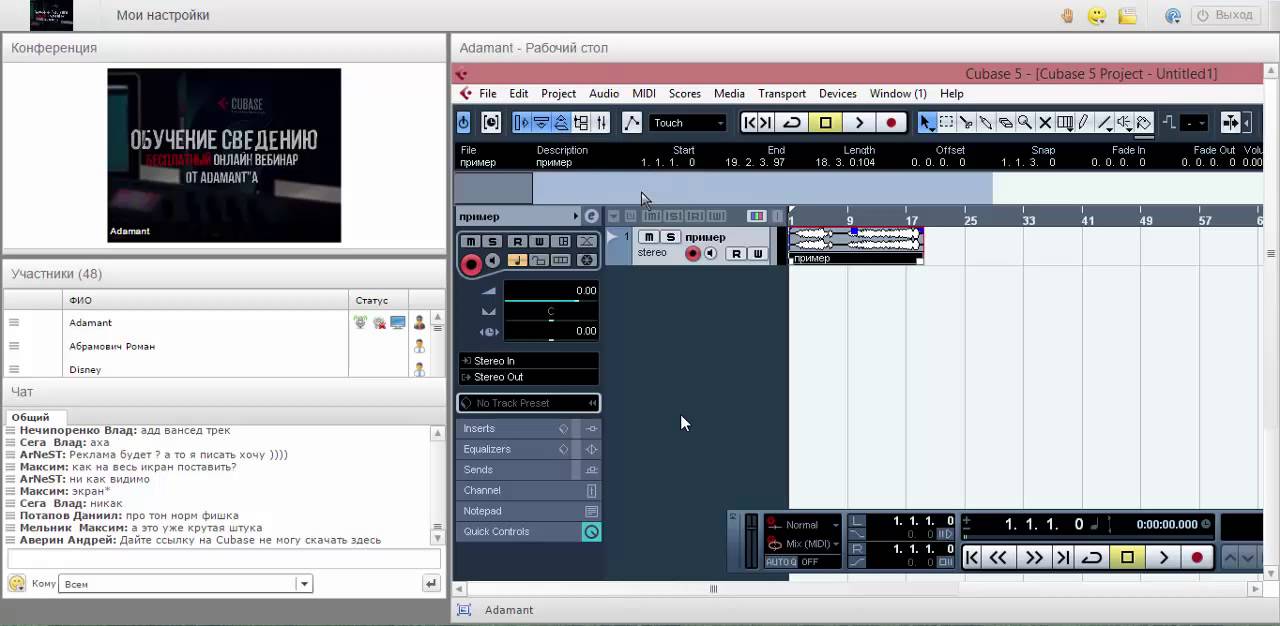Viewport: 1280px width, 626px height.
Task: Click Выход logout button
Action: [1225, 15]
